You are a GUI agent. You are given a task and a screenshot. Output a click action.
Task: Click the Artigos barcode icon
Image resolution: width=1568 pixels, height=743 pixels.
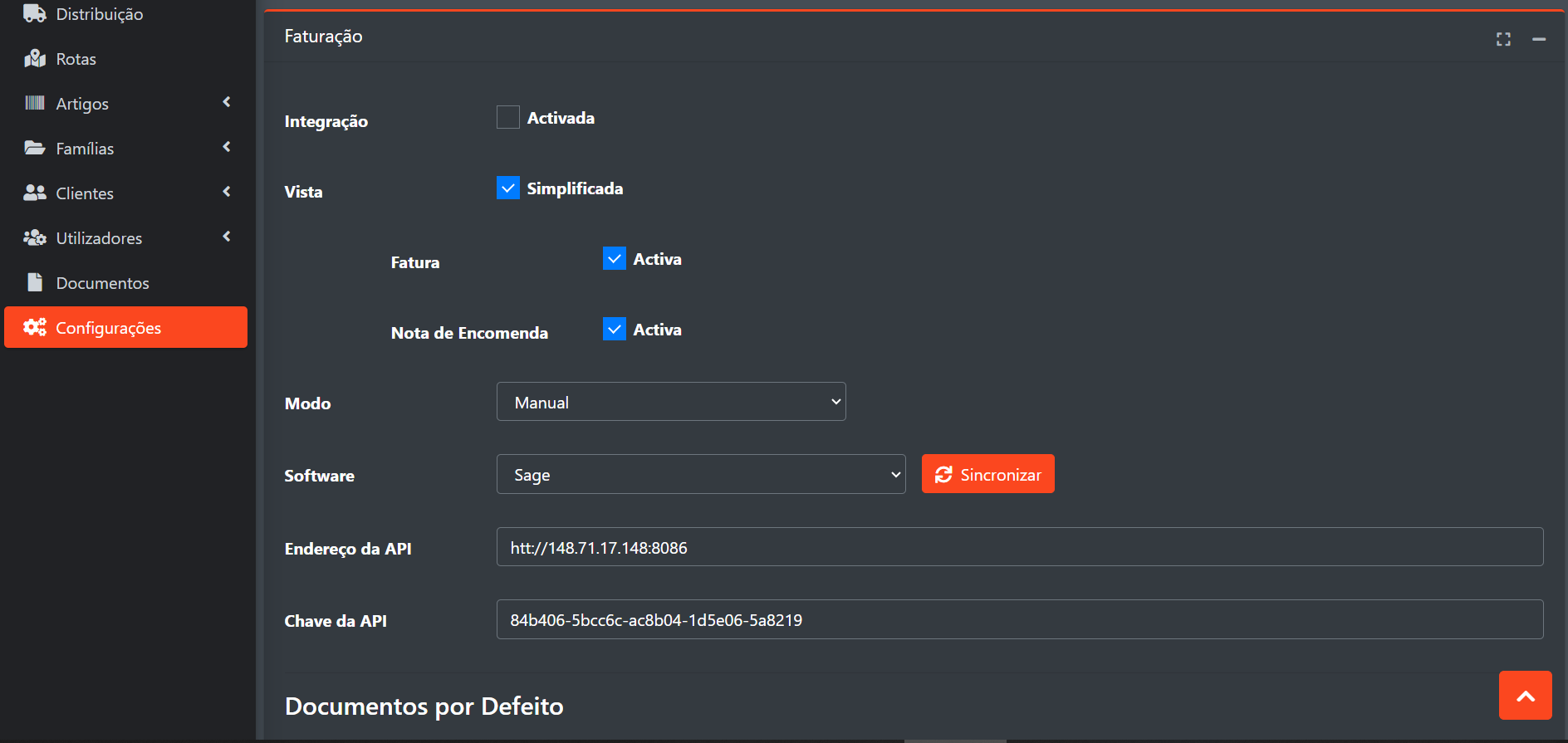pyautogui.click(x=35, y=104)
